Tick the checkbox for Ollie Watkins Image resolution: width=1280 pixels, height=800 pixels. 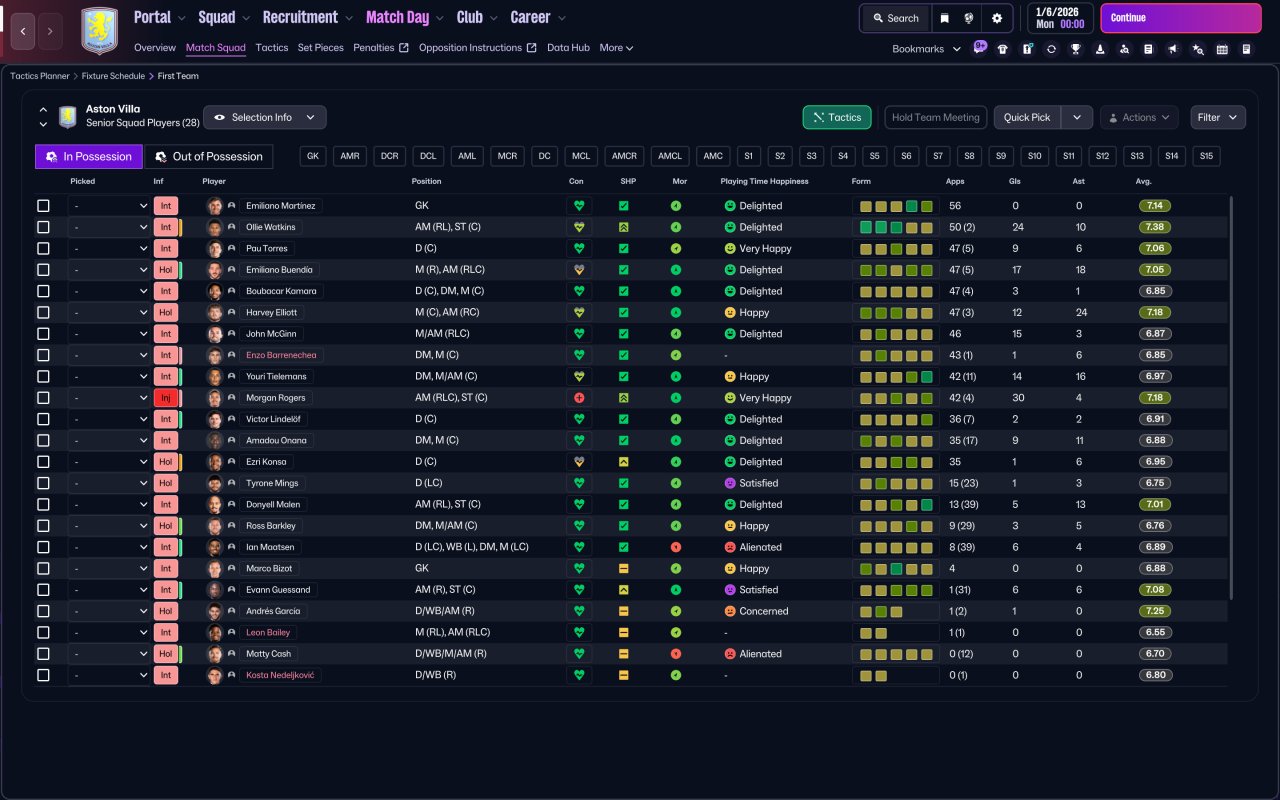tap(43, 227)
